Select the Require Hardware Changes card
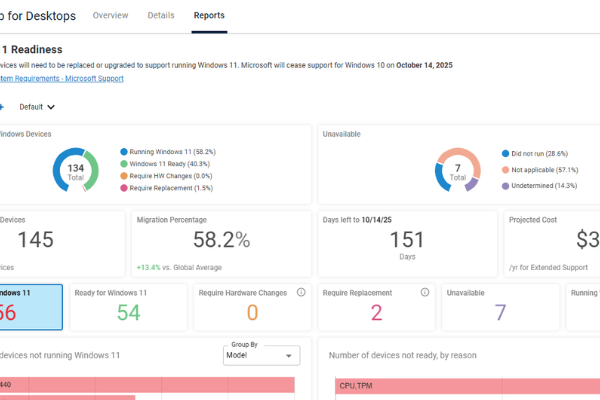The height and width of the screenshot is (400, 600). tap(252, 307)
